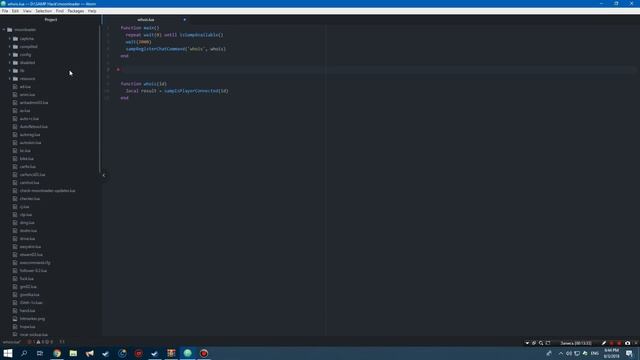Click the 'local result' code line
The image size is (640, 360).
(x=177, y=91)
